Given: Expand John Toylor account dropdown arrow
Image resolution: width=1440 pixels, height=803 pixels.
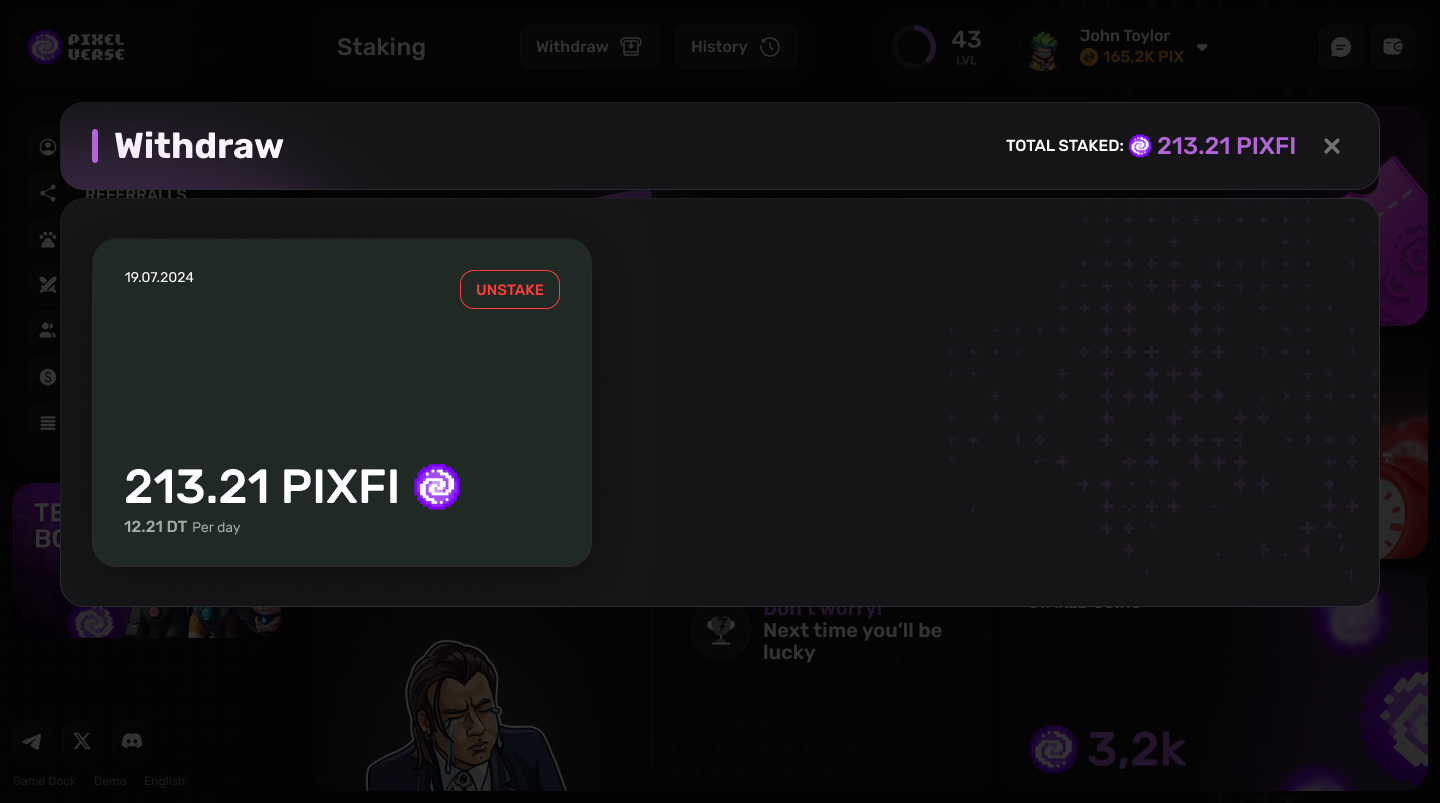Looking at the screenshot, I should tap(1202, 48).
